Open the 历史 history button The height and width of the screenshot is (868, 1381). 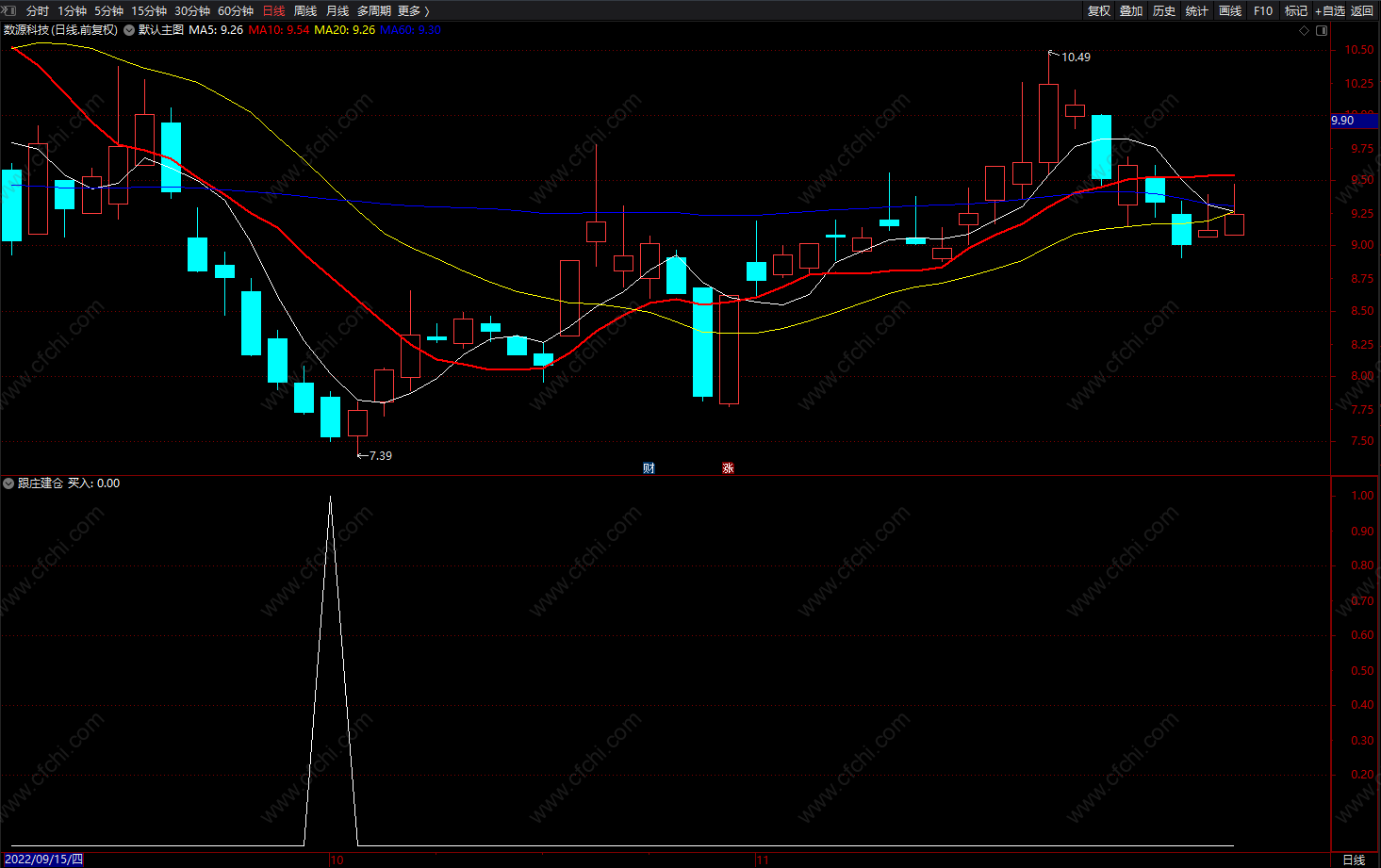pos(1164,10)
